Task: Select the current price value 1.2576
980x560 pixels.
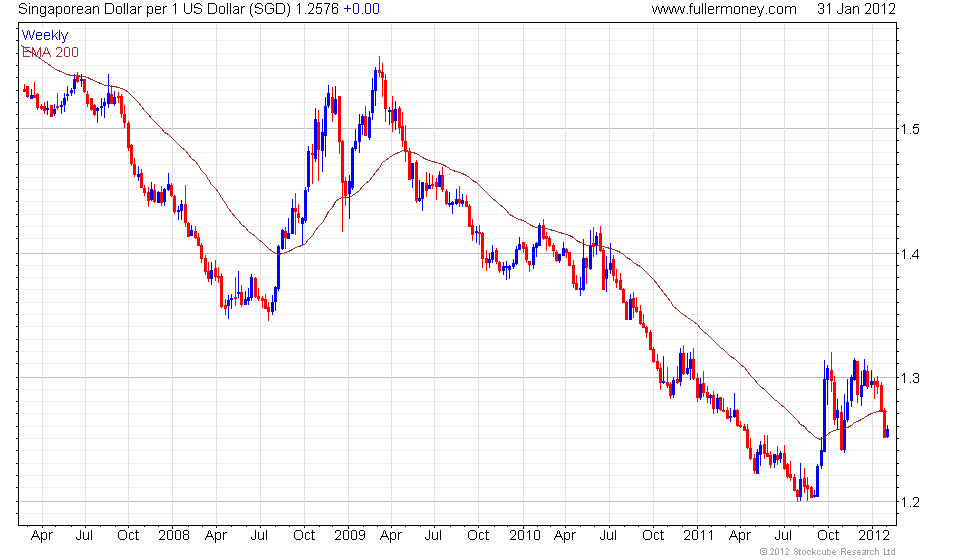Action: click(x=317, y=9)
